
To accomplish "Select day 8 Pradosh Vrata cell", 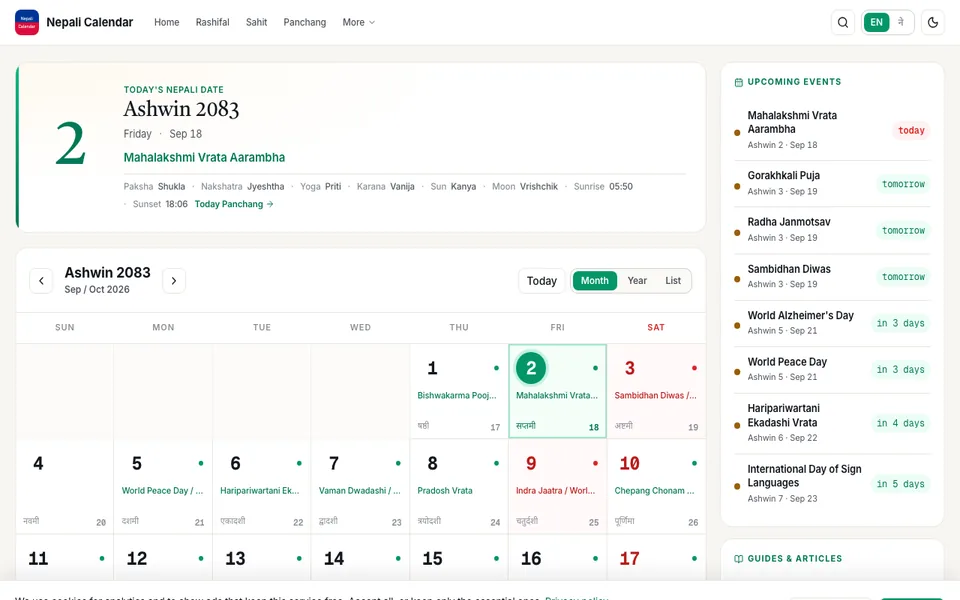I will (x=459, y=486).
